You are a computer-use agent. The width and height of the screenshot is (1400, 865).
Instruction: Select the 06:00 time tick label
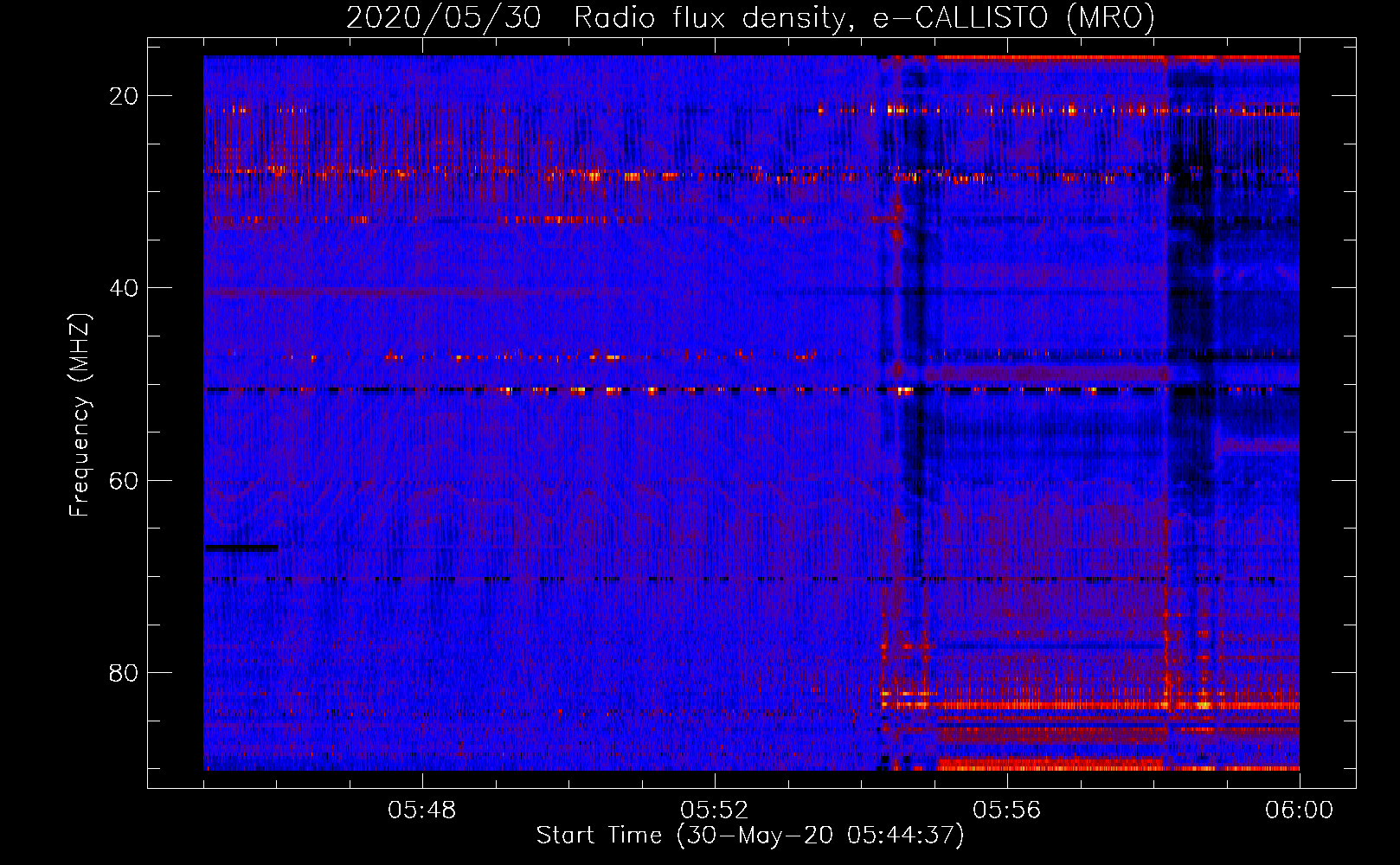pyautogui.click(x=1299, y=811)
